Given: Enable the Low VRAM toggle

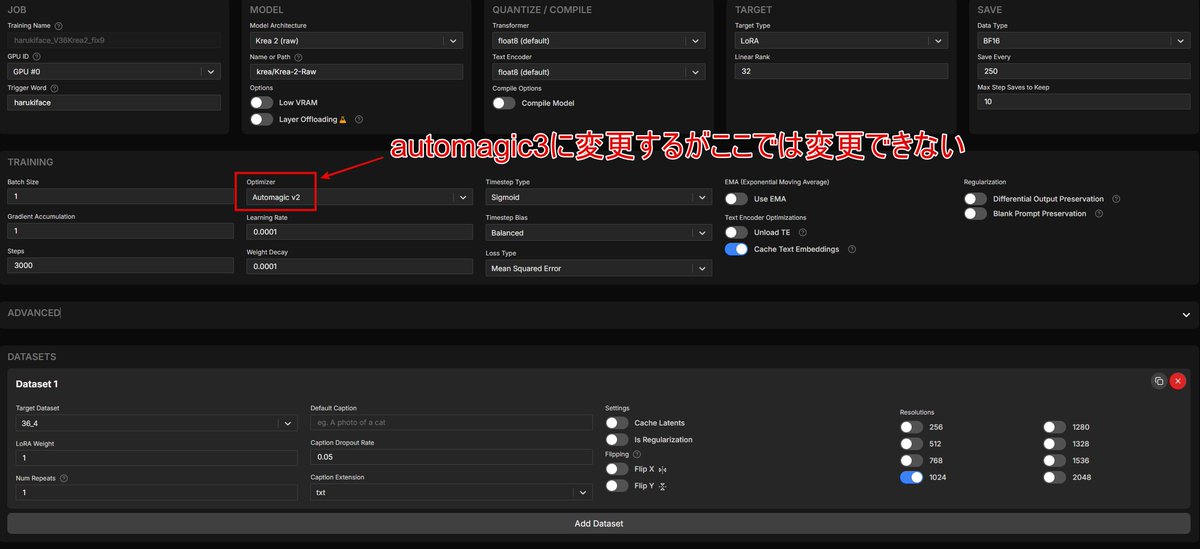Looking at the screenshot, I should (x=261, y=103).
